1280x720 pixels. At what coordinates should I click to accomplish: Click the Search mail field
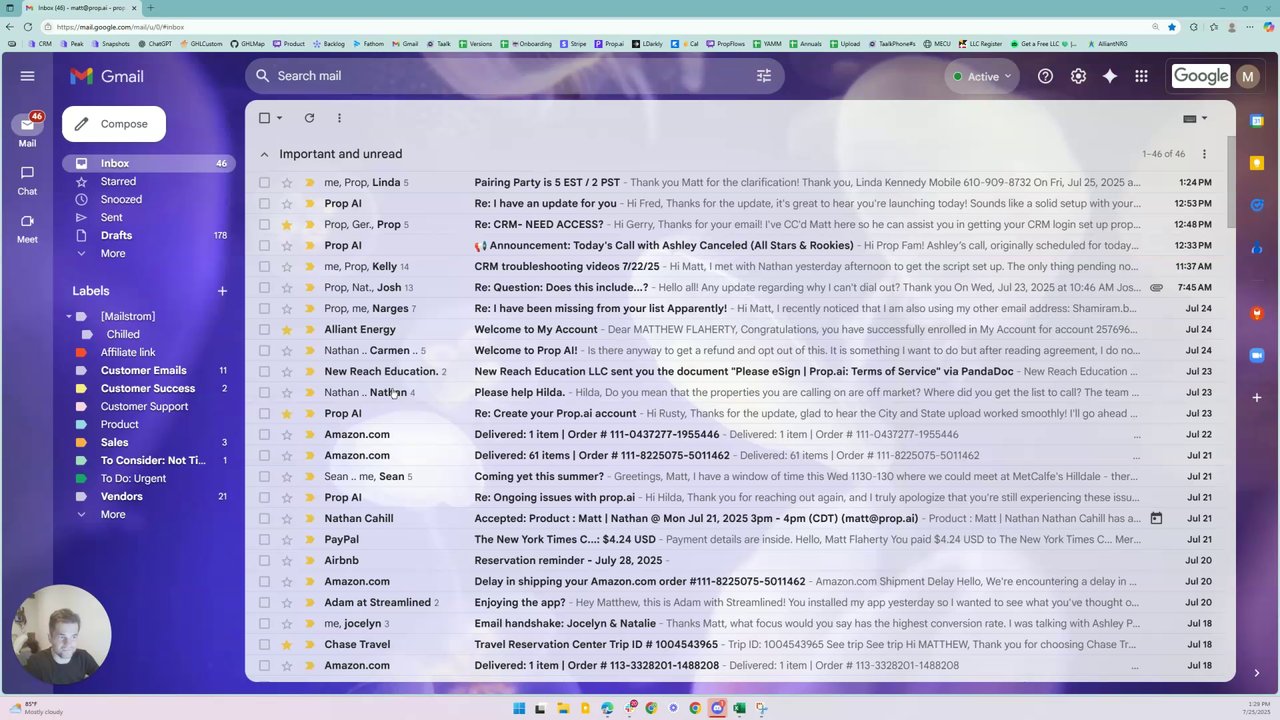tap(514, 76)
